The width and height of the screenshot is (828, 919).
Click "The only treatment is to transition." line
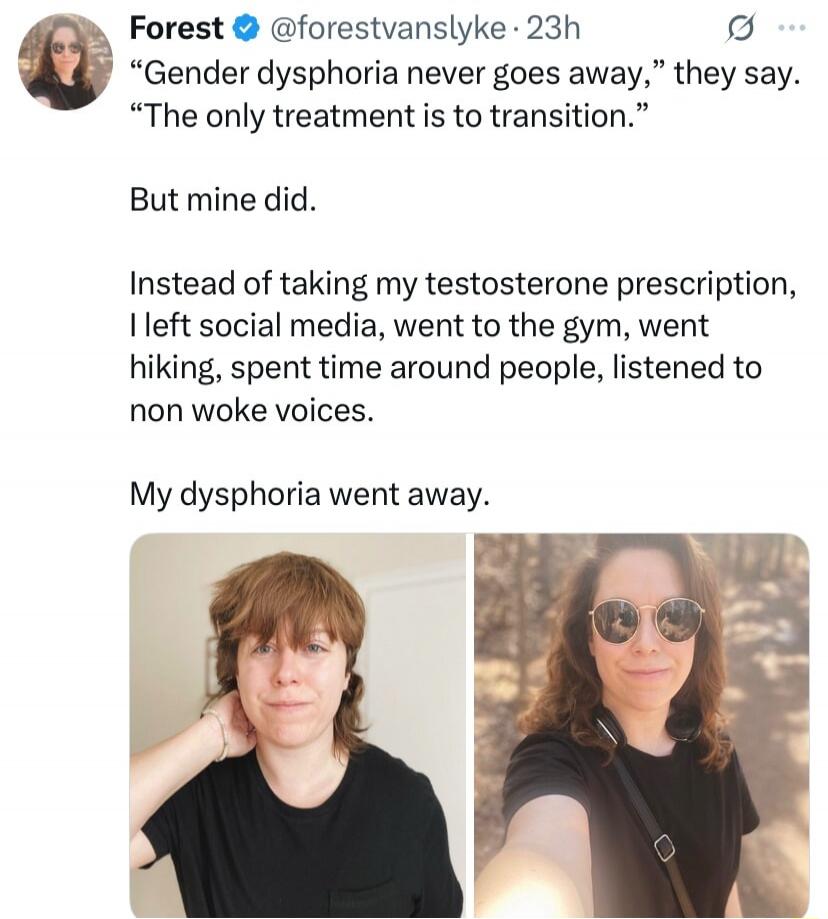pos(389,116)
